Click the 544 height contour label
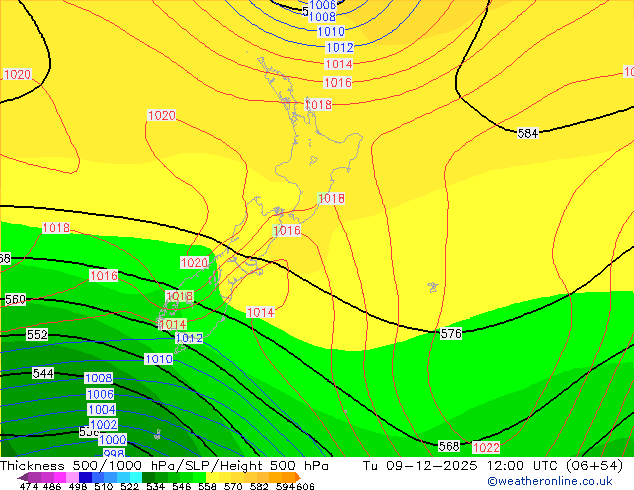634x490 pixels. point(43,373)
